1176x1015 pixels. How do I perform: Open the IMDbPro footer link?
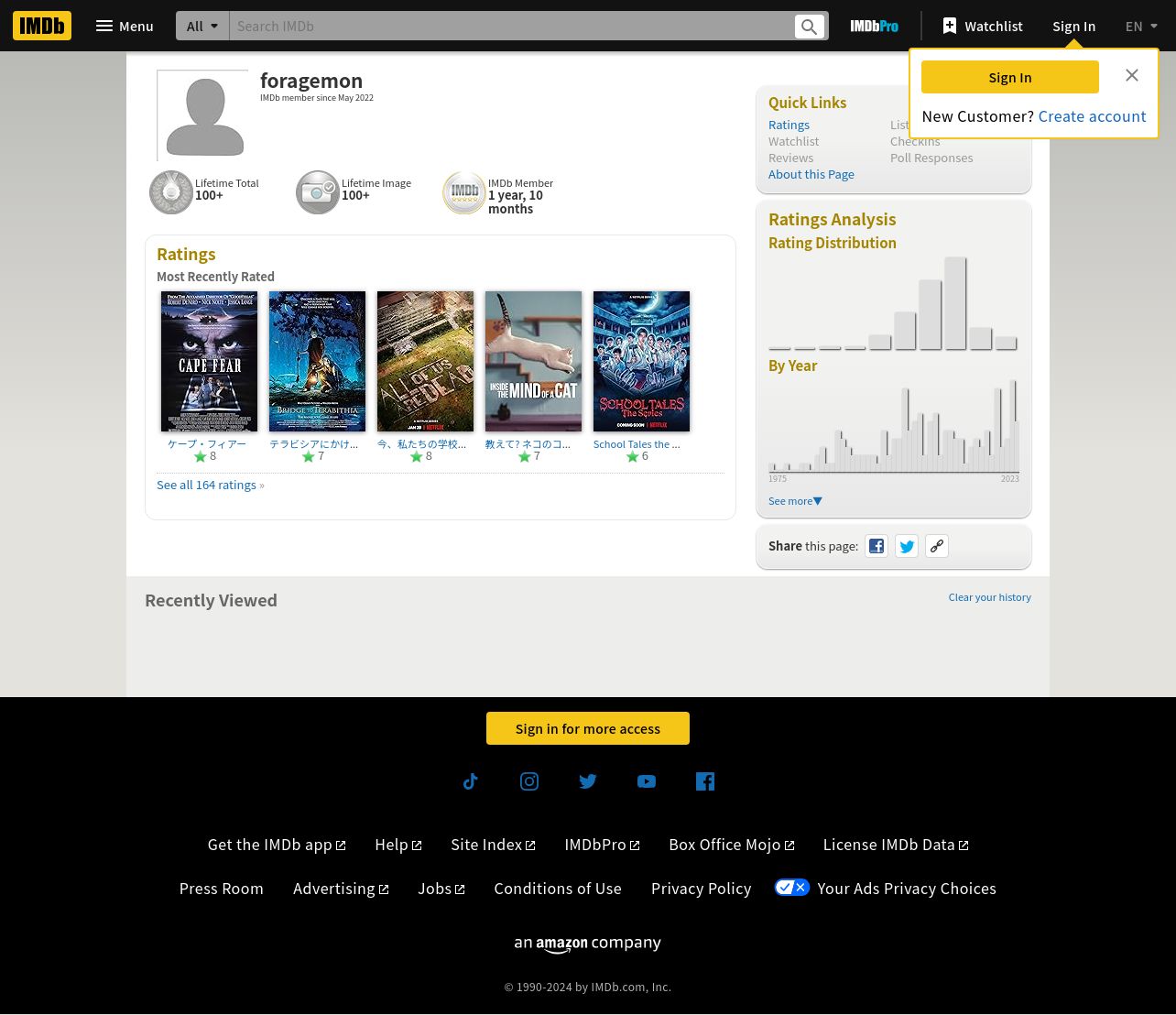pos(602,845)
